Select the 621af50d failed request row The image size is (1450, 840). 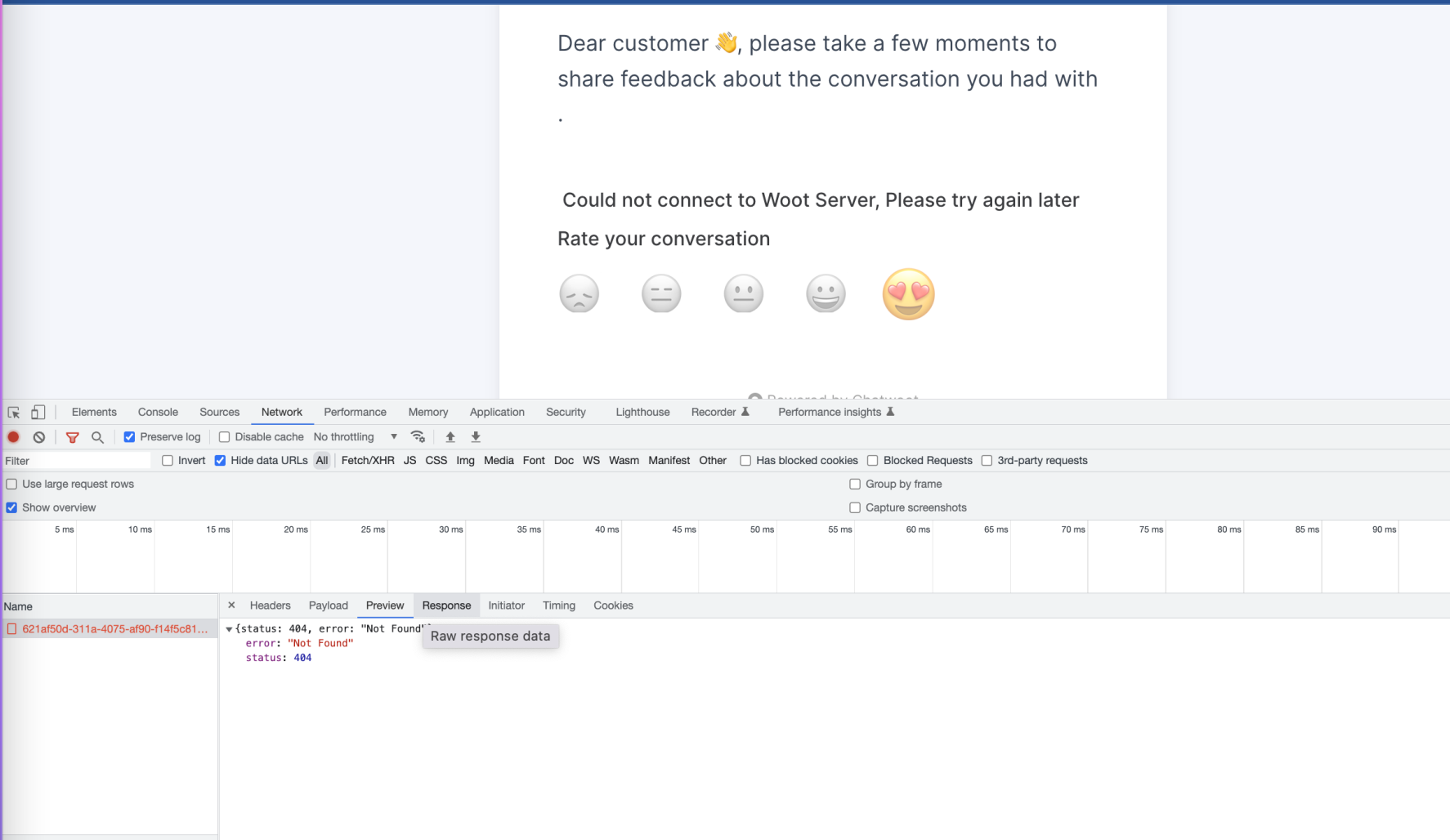tap(110, 629)
